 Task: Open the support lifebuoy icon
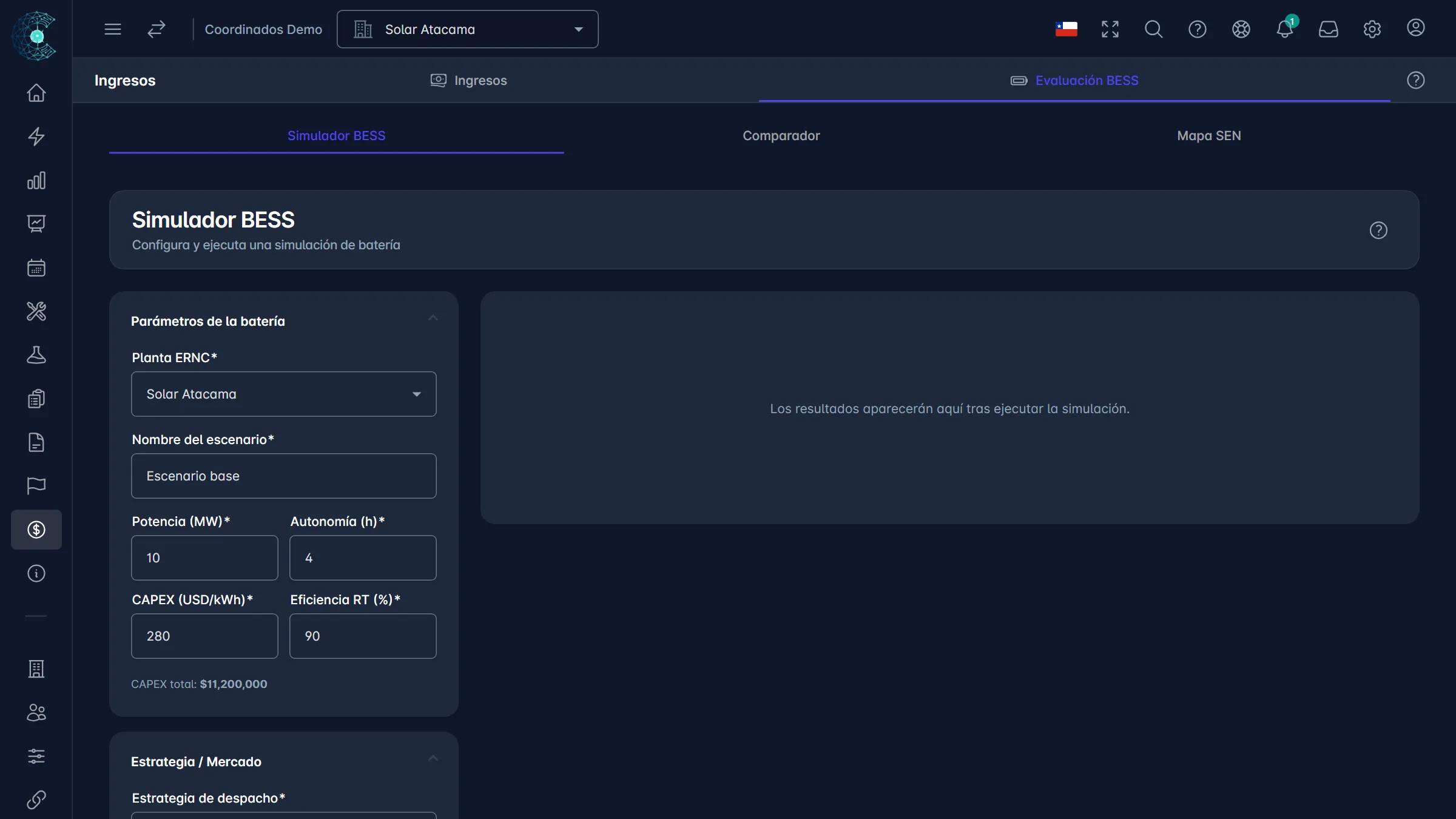(x=1241, y=29)
